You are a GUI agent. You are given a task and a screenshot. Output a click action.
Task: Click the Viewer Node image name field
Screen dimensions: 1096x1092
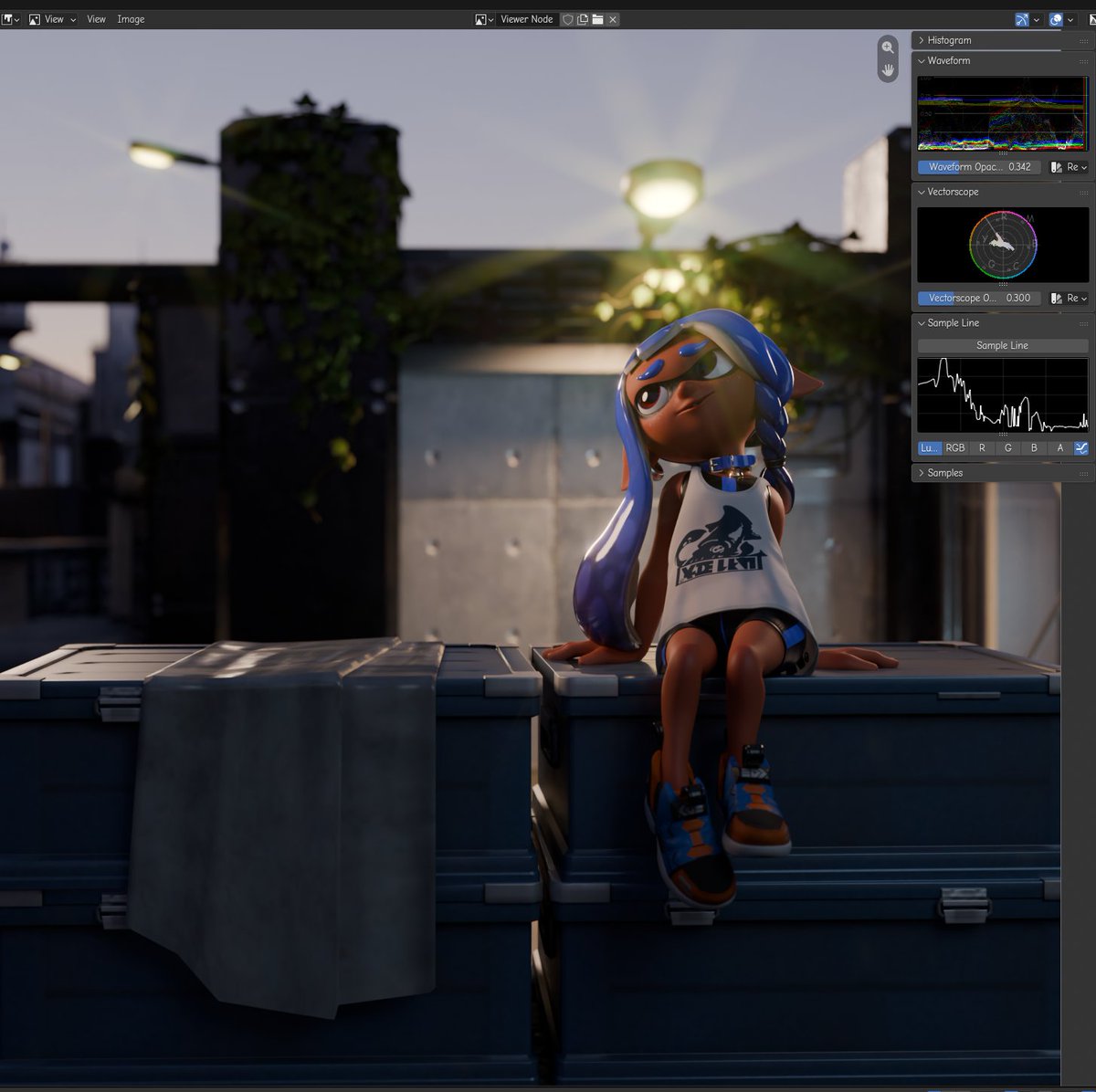click(527, 19)
